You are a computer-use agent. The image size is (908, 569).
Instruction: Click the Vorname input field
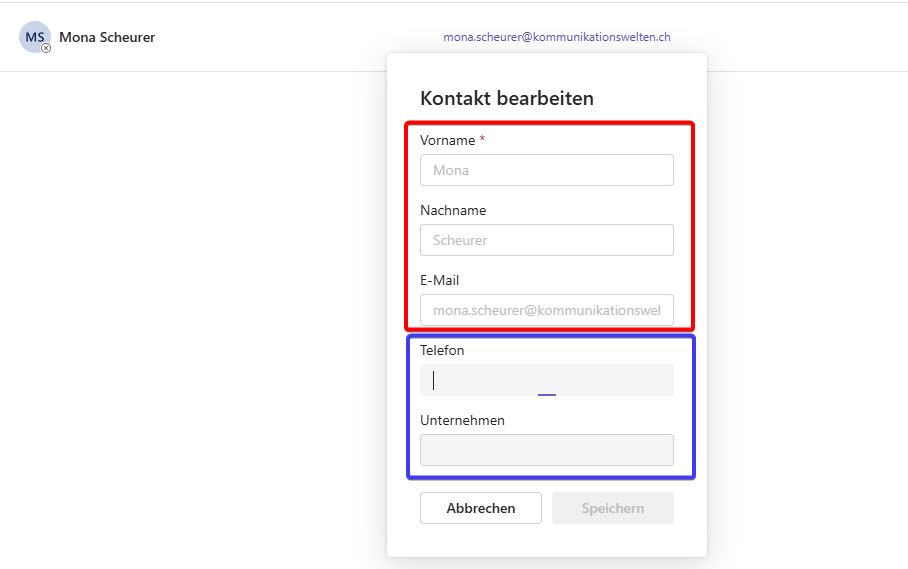pos(546,170)
